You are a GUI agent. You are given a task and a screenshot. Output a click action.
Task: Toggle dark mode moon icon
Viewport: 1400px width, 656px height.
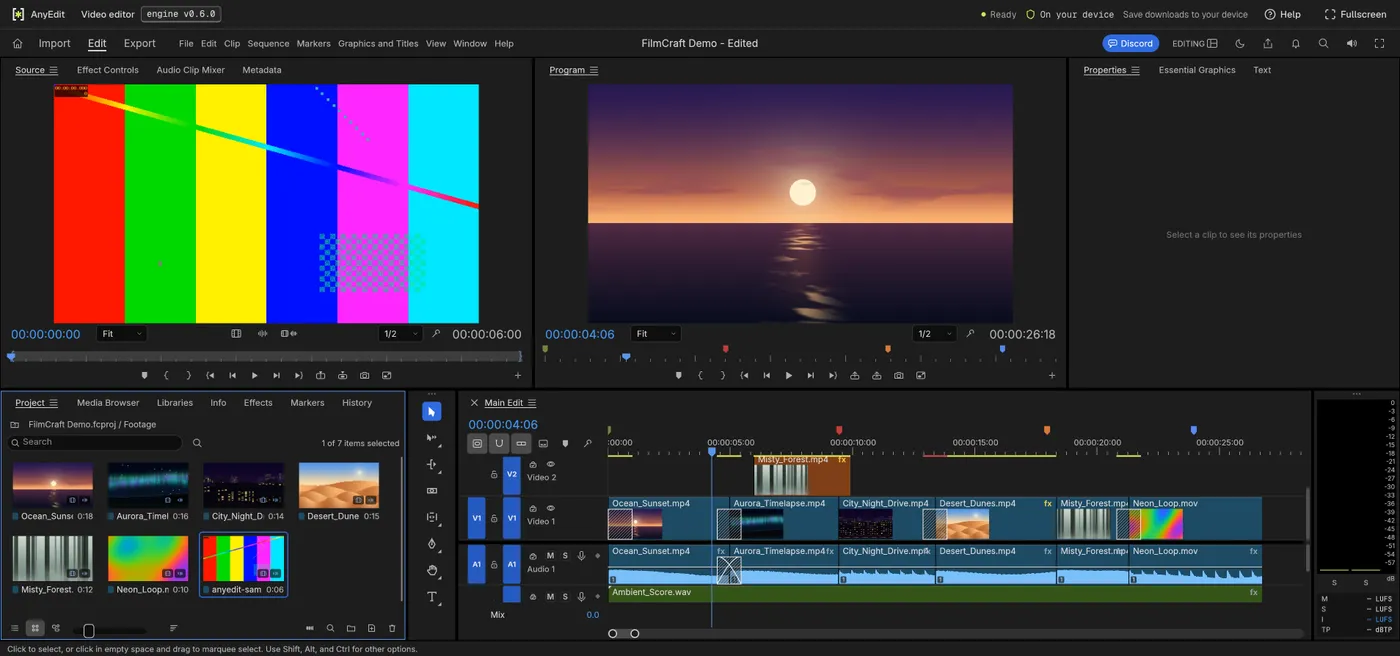[x=1240, y=43]
